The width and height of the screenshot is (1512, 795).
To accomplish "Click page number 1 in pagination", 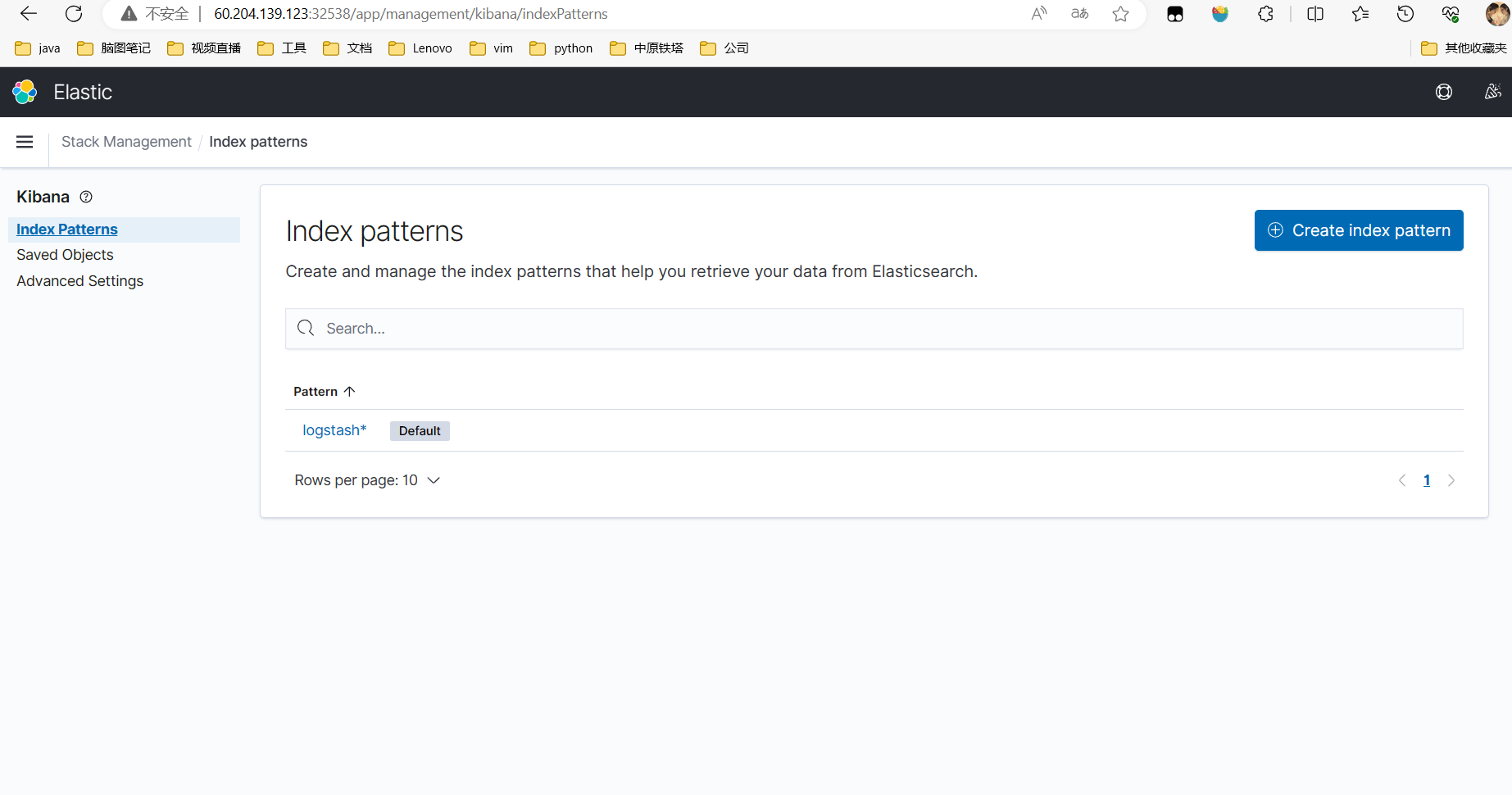I will [1427, 480].
